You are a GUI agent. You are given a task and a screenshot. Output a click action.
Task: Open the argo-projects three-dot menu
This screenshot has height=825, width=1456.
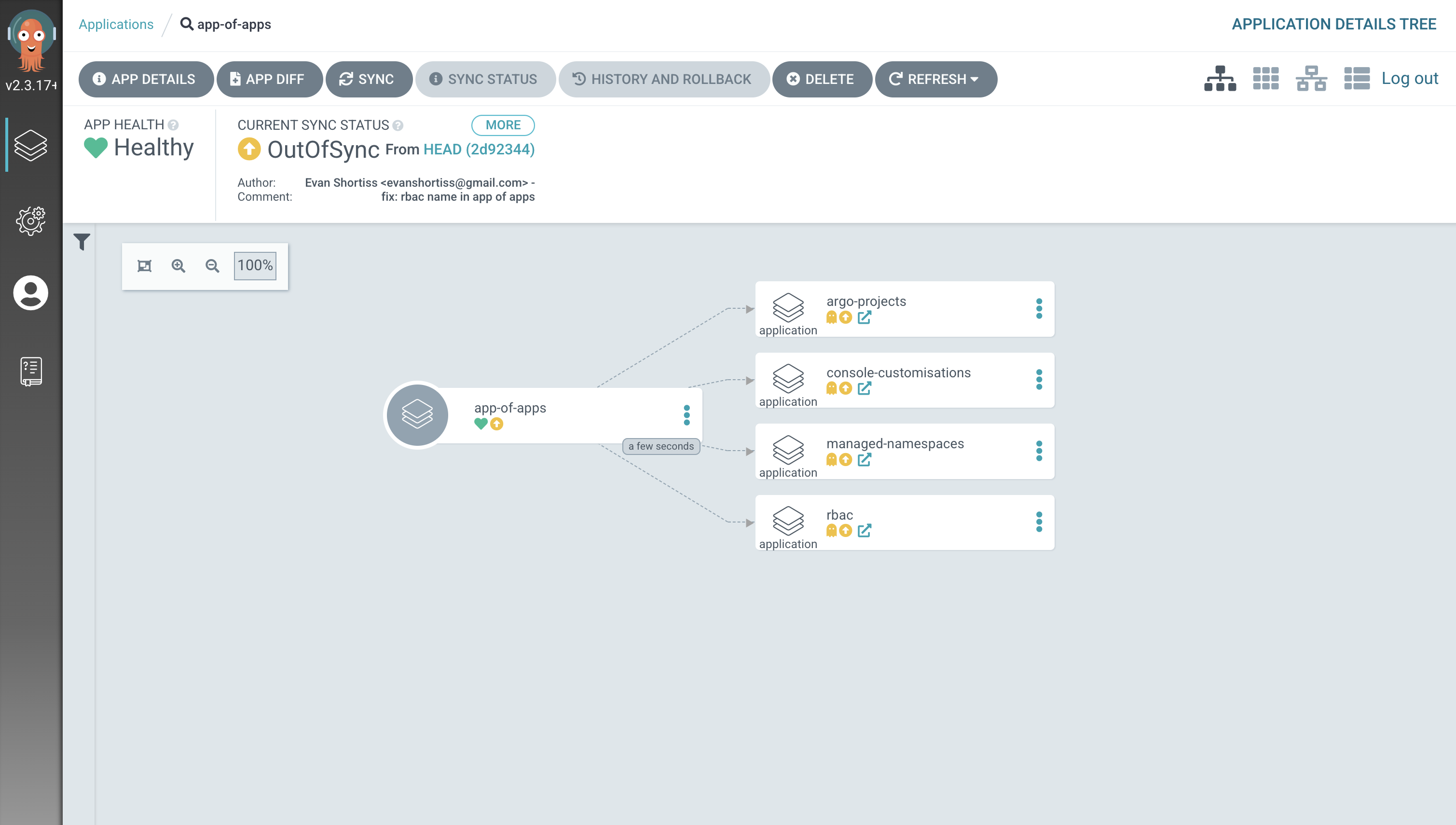click(1040, 309)
